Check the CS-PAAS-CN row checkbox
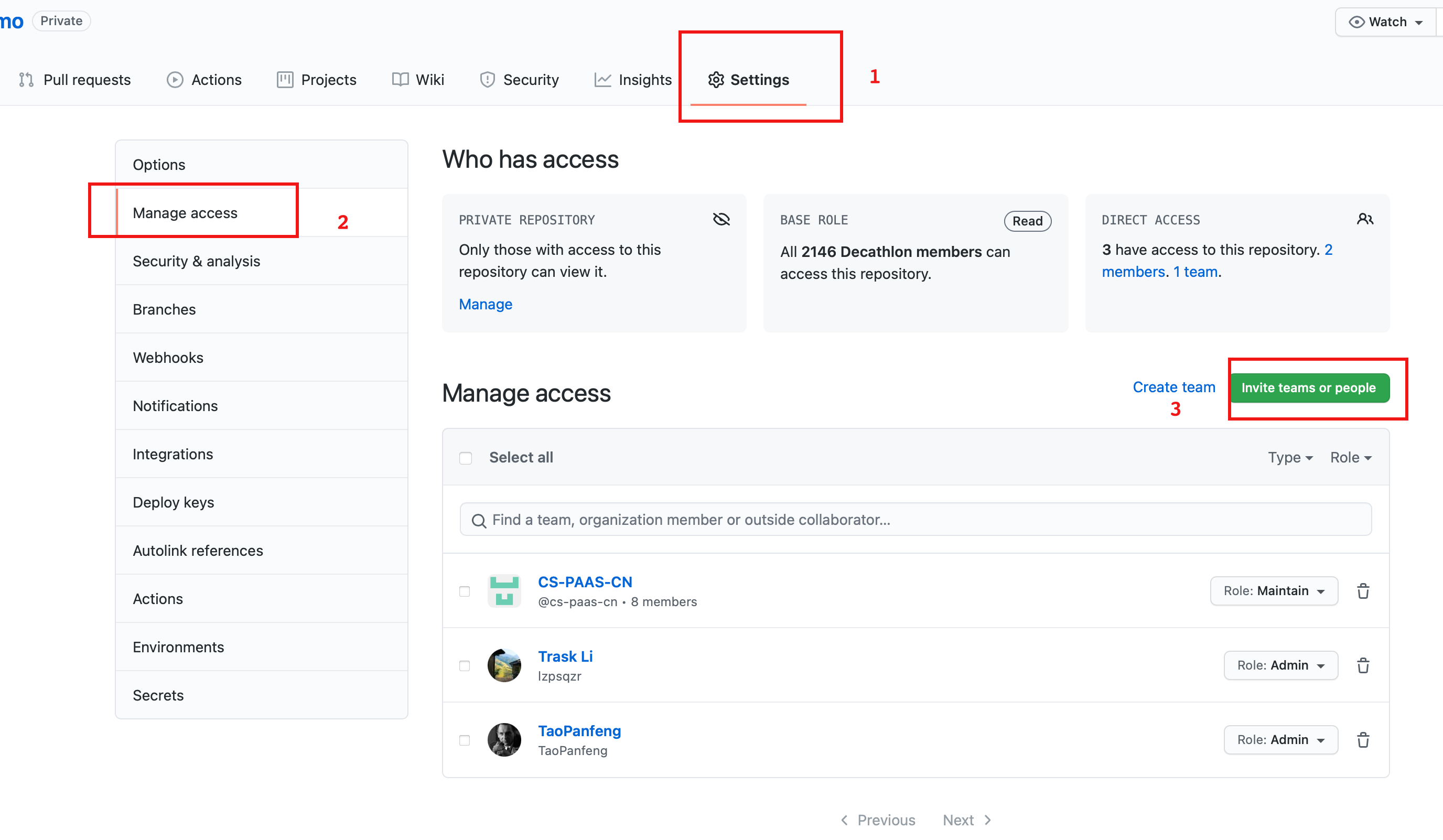This screenshot has width=1443, height=840. click(x=465, y=591)
